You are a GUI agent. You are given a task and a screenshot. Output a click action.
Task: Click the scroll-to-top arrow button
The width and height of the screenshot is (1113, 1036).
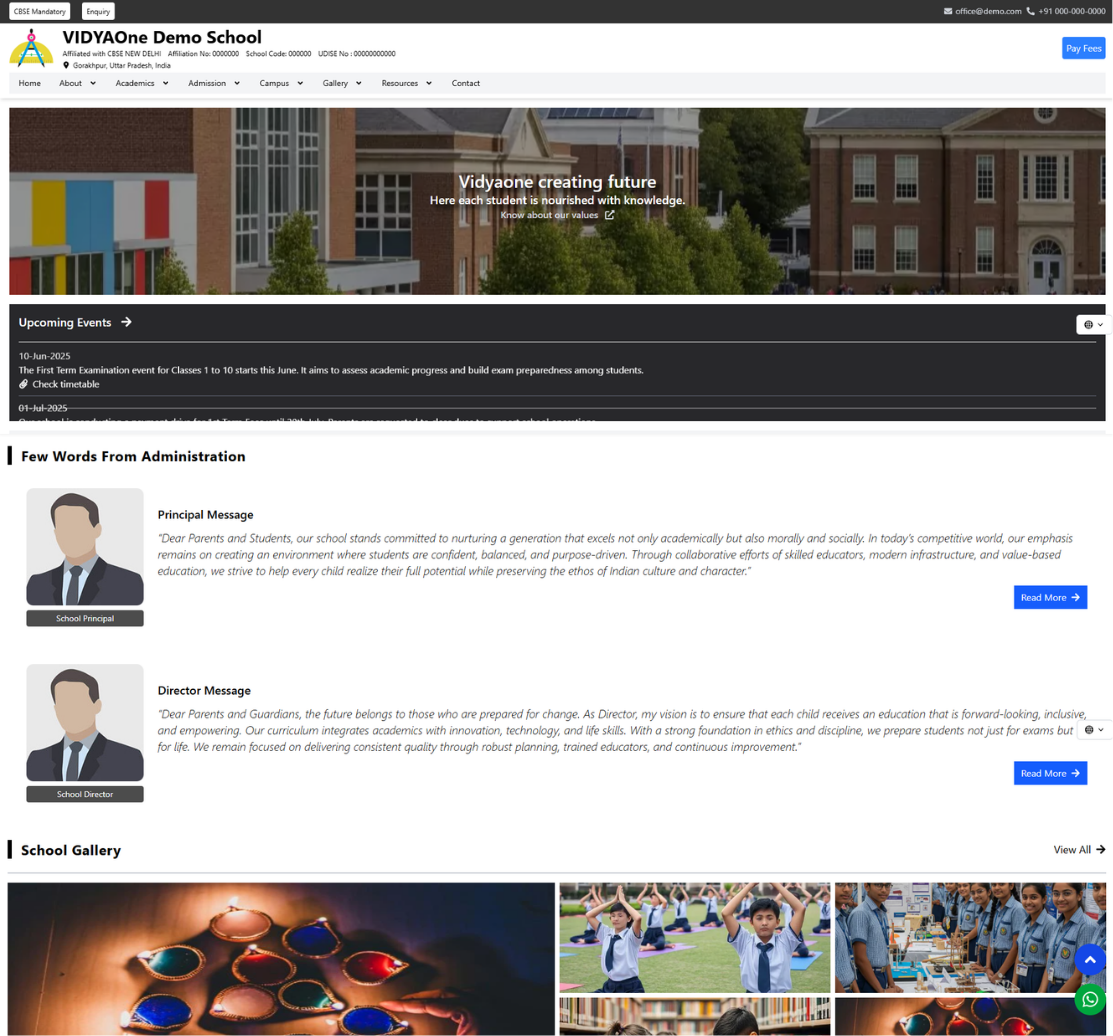tap(1090, 960)
